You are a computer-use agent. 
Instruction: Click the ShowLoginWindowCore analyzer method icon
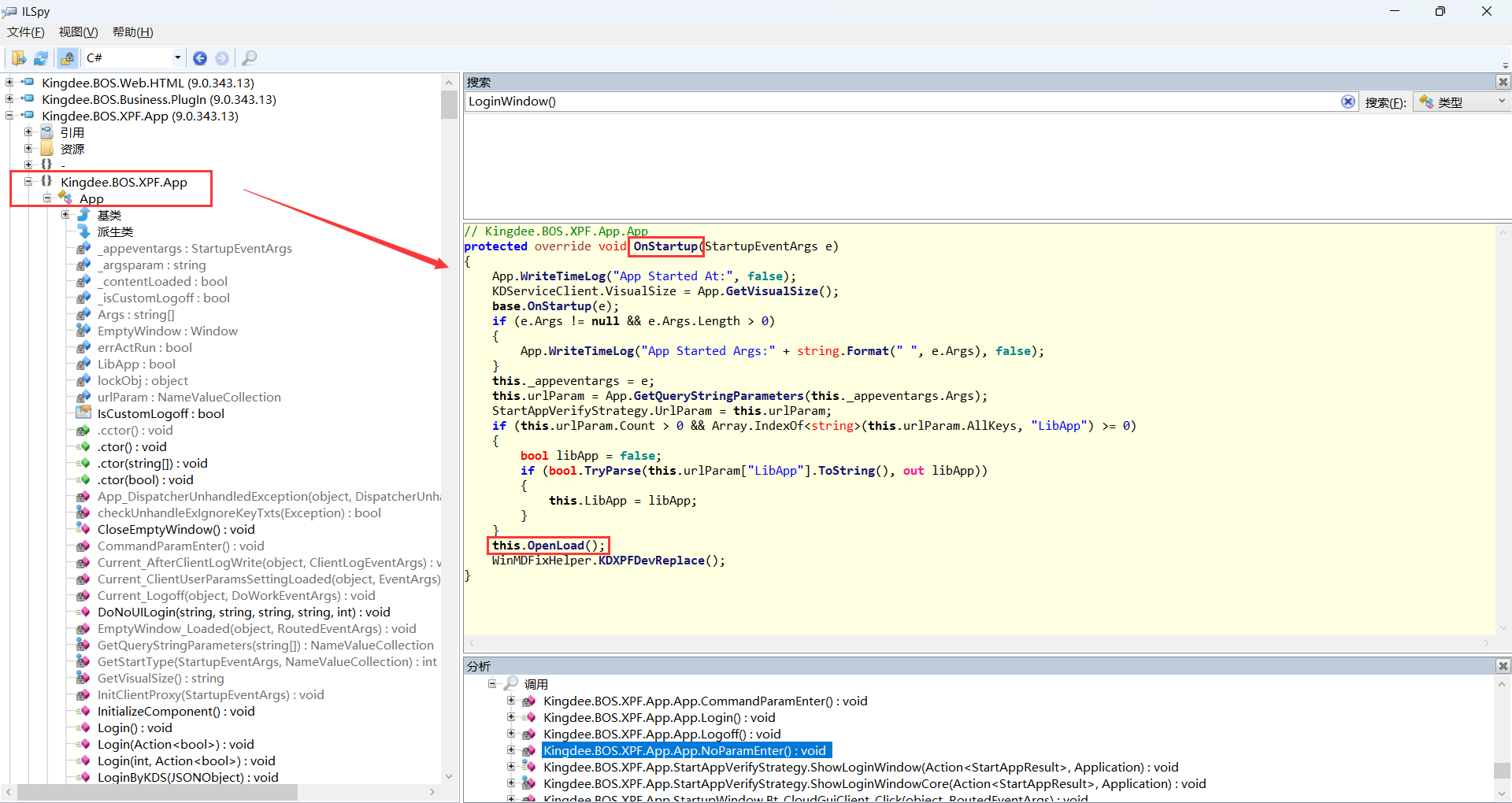tap(529, 783)
